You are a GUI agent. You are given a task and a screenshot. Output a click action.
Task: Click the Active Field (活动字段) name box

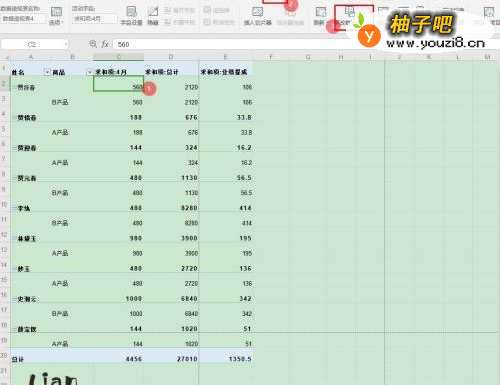point(94,19)
